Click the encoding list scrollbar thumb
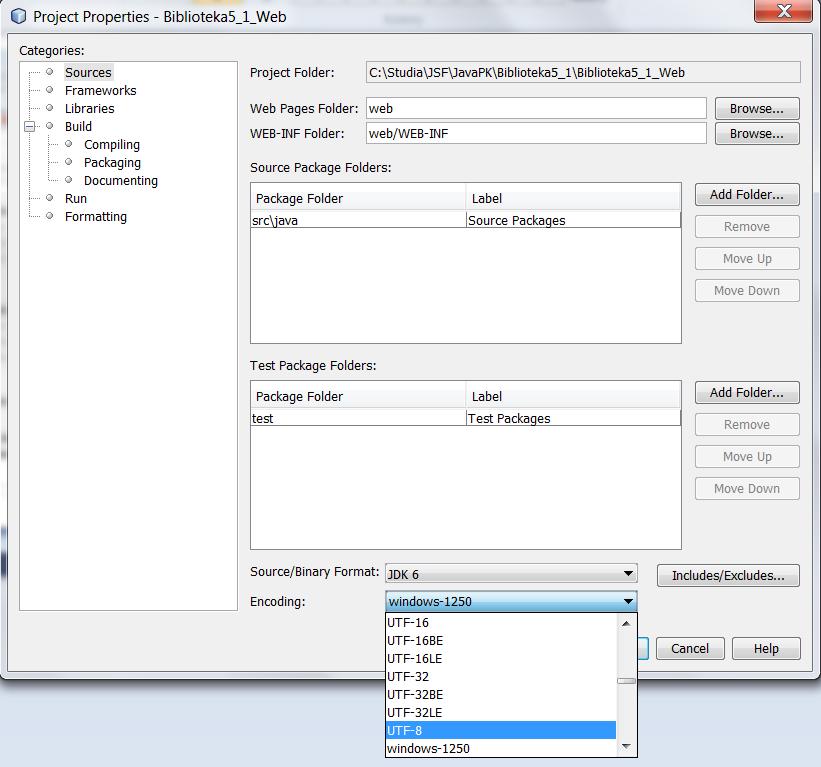 click(626, 681)
